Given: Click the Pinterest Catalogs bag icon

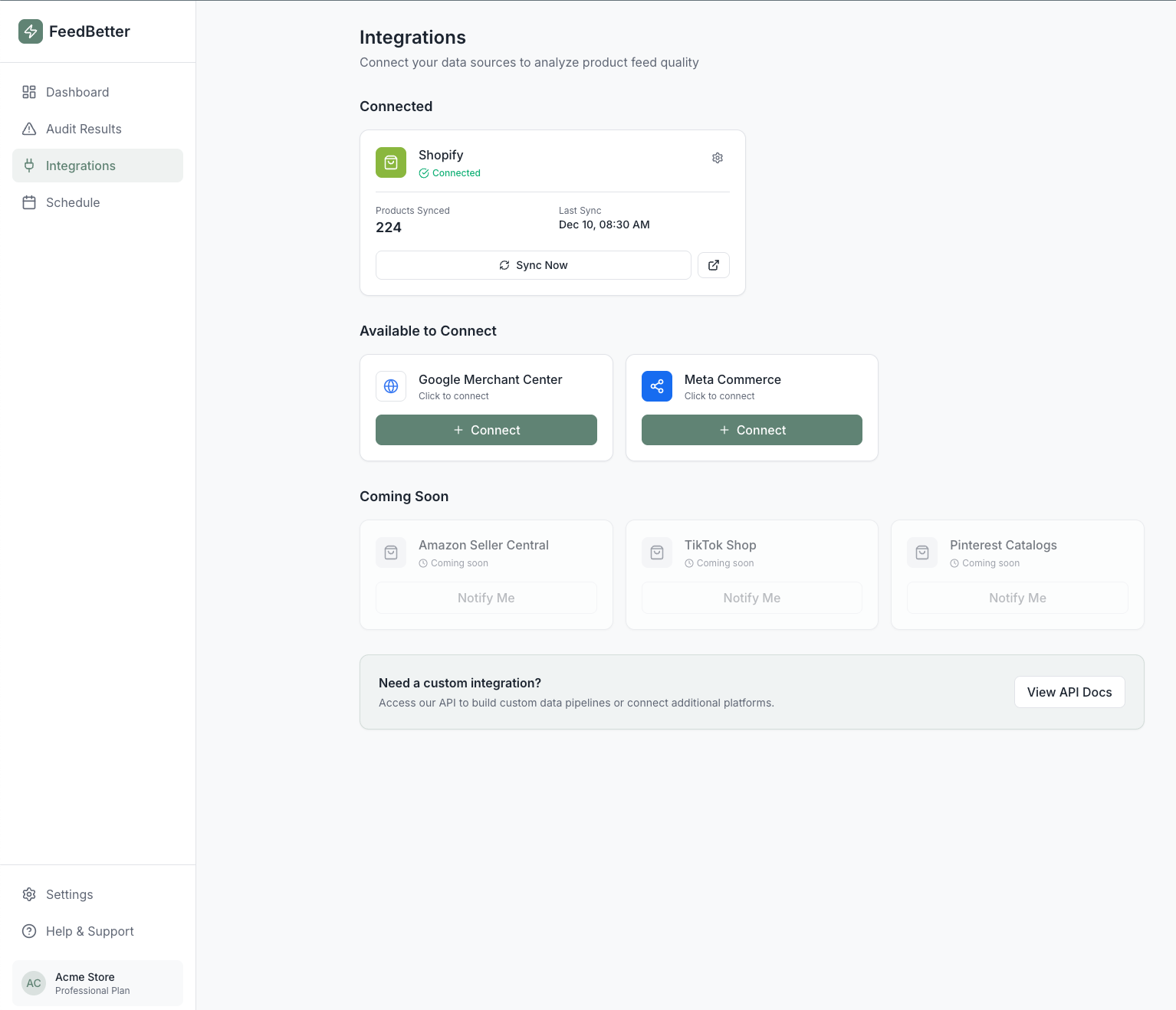Looking at the screenshot, I should [922, 553].
